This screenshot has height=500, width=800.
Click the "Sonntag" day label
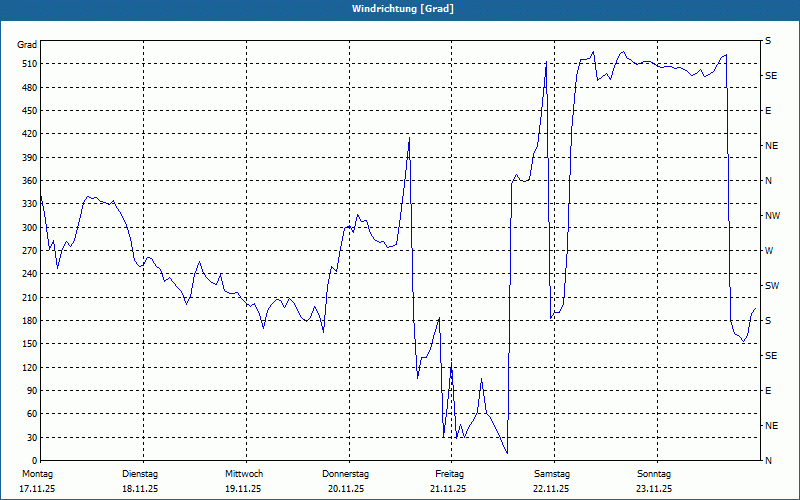654,474
